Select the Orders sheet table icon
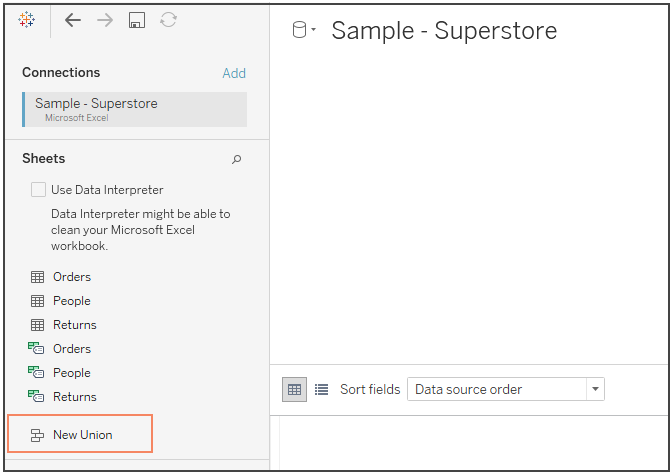 point(37,277)
